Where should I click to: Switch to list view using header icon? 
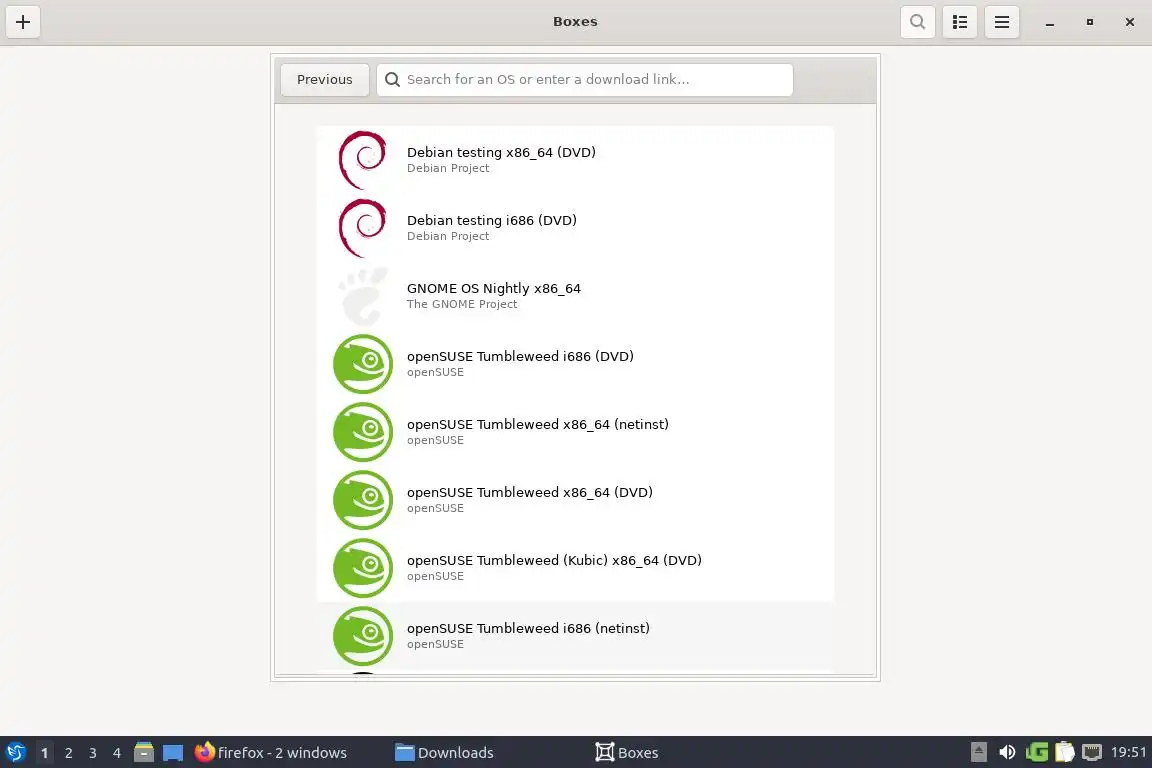click(x=960, y=22)
